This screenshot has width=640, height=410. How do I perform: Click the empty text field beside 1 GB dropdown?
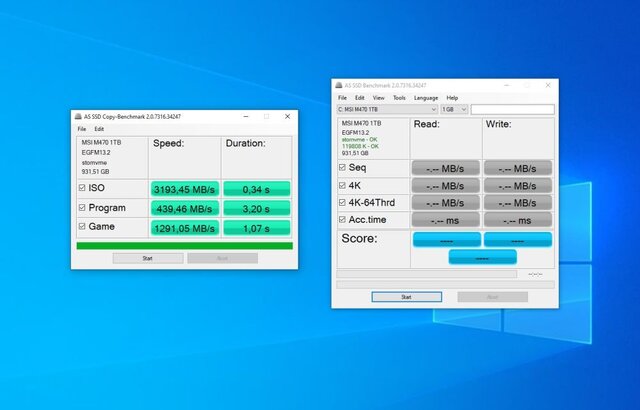coord(511,109)
